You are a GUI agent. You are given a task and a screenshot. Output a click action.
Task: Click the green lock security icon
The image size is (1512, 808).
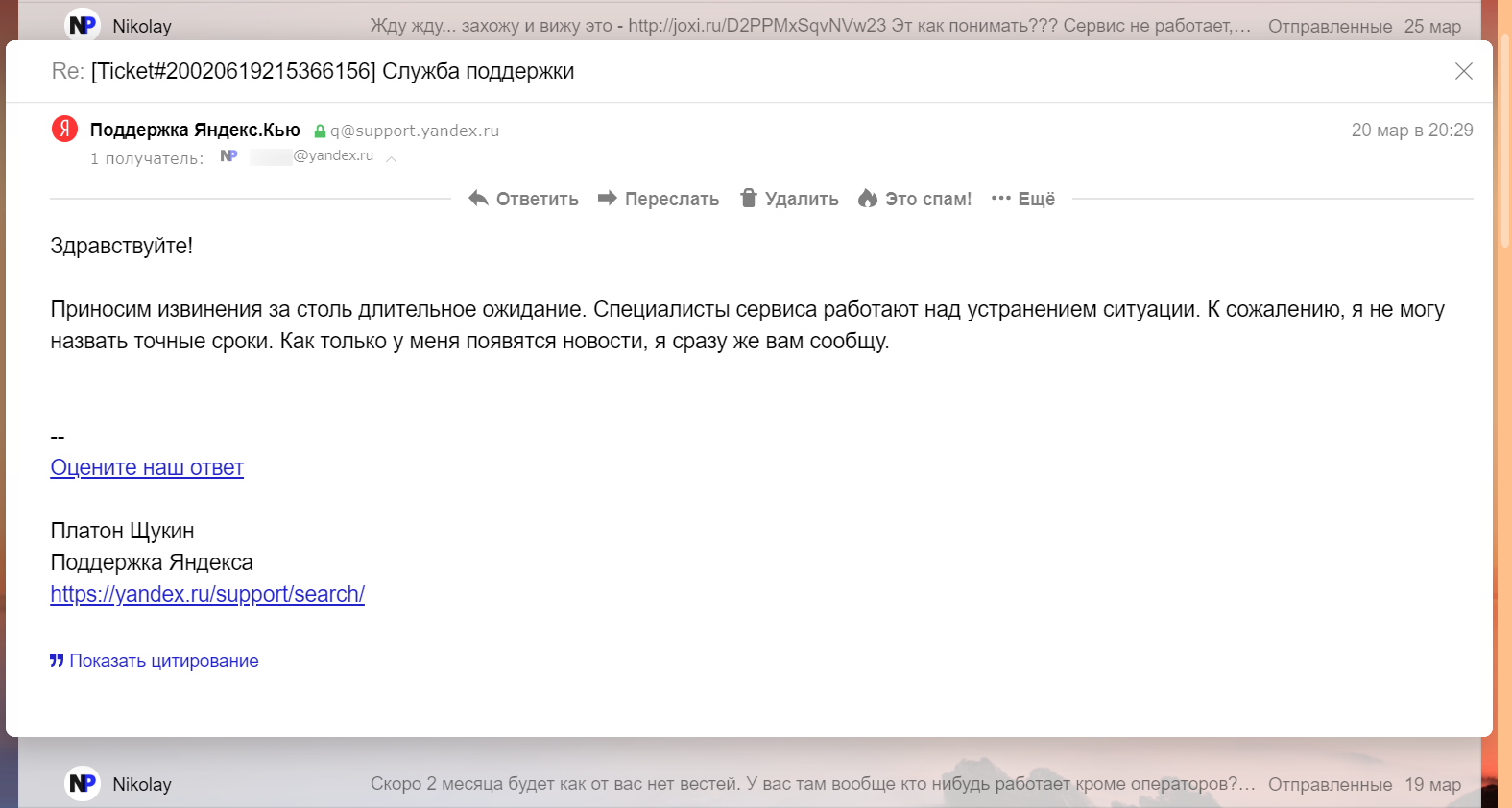(x=320, y=131)
